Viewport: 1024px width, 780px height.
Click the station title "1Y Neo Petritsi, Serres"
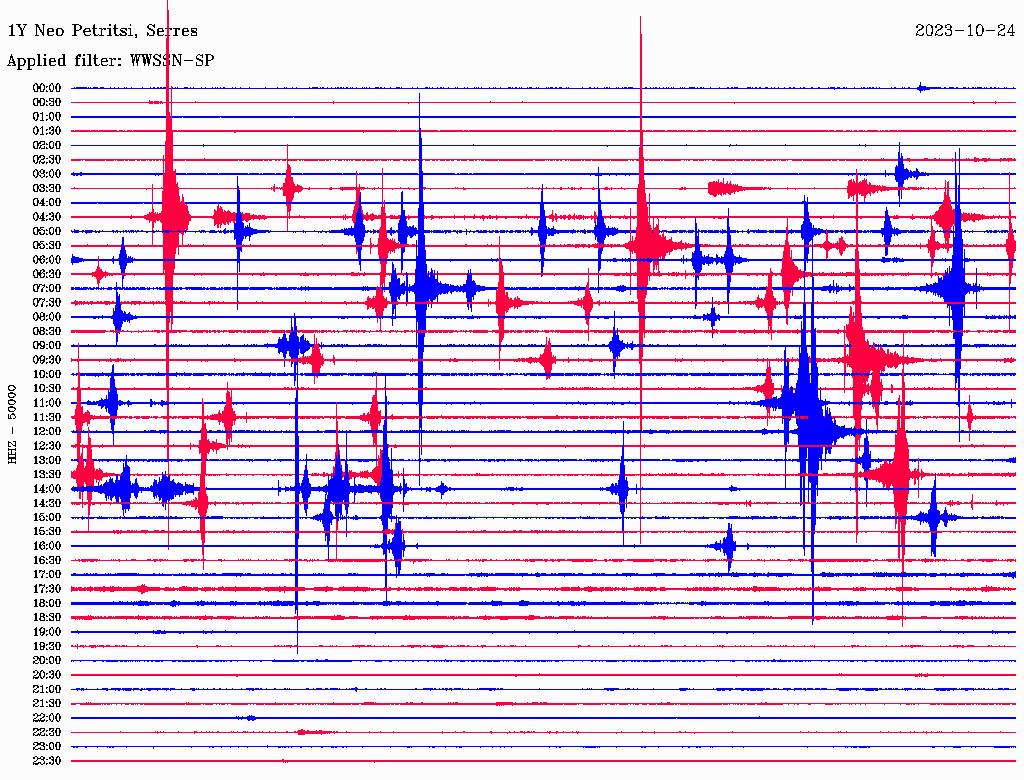pyautogui.click(x=102, y=31)
